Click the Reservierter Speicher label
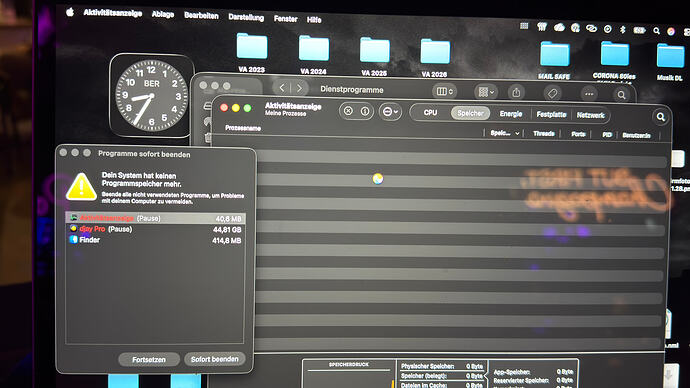The width and height of the screenshot is (690, 388). 521,381
